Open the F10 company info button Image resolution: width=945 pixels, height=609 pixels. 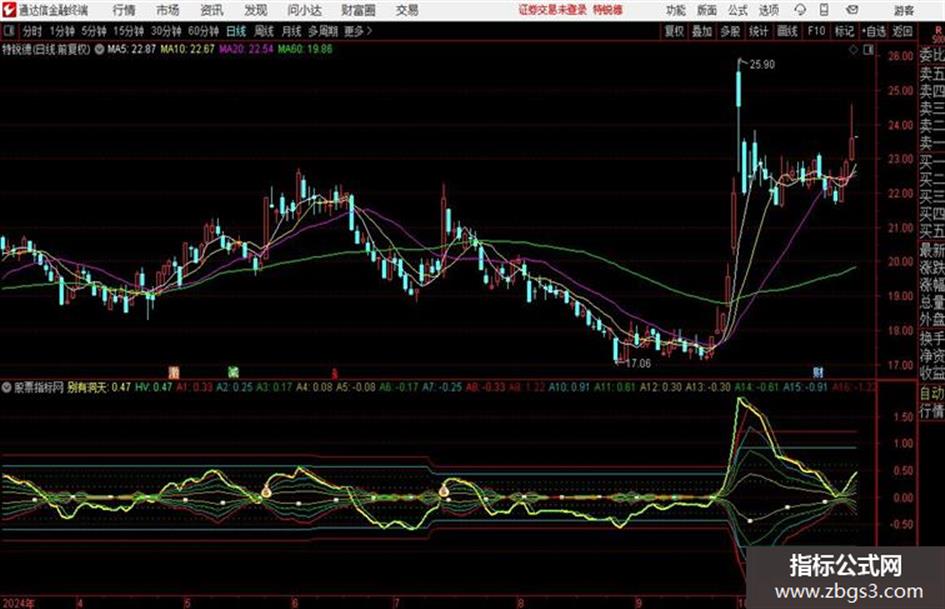tap(816, 31)
